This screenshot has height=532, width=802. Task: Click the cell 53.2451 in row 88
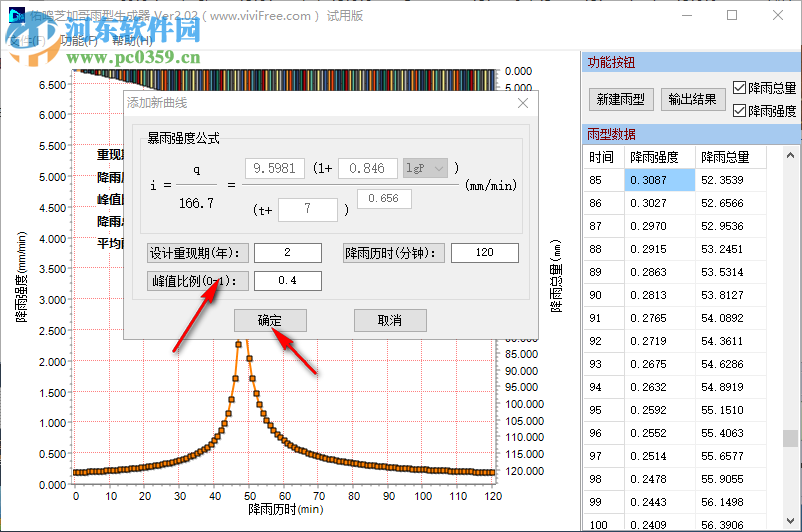[x=730, y=249]
